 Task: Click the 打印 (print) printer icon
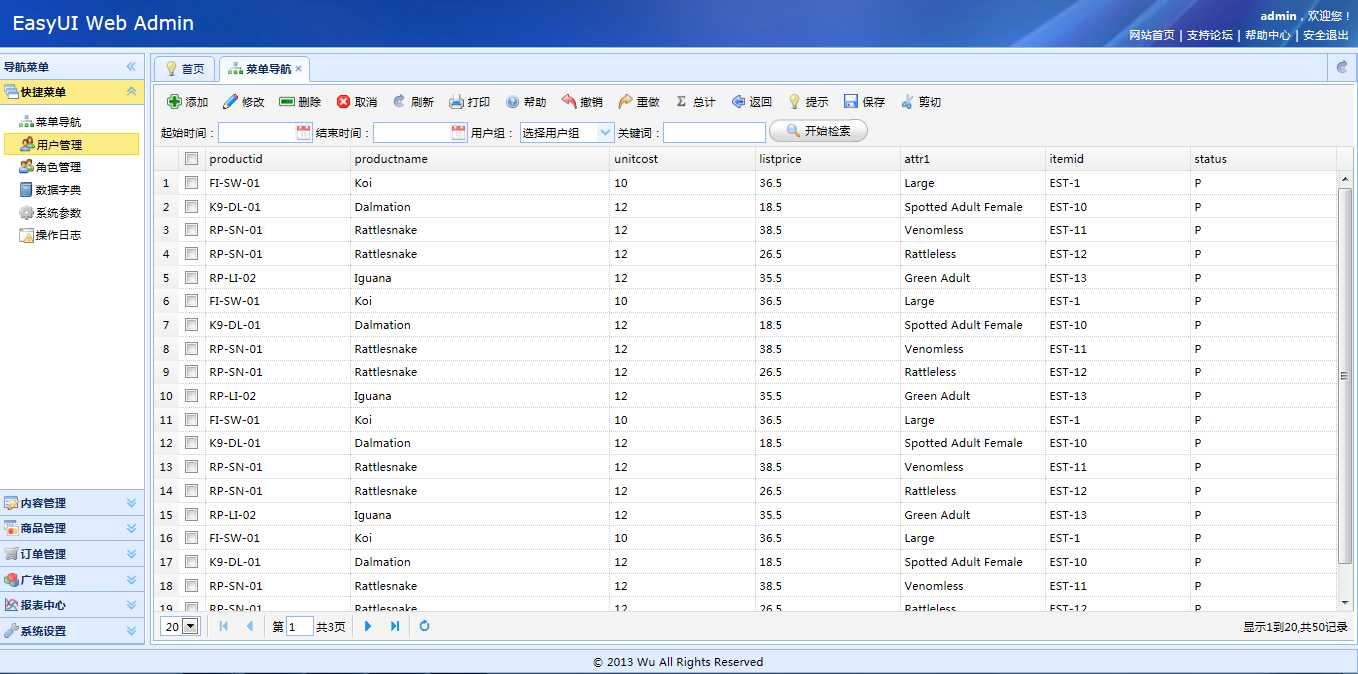[456, 102]
